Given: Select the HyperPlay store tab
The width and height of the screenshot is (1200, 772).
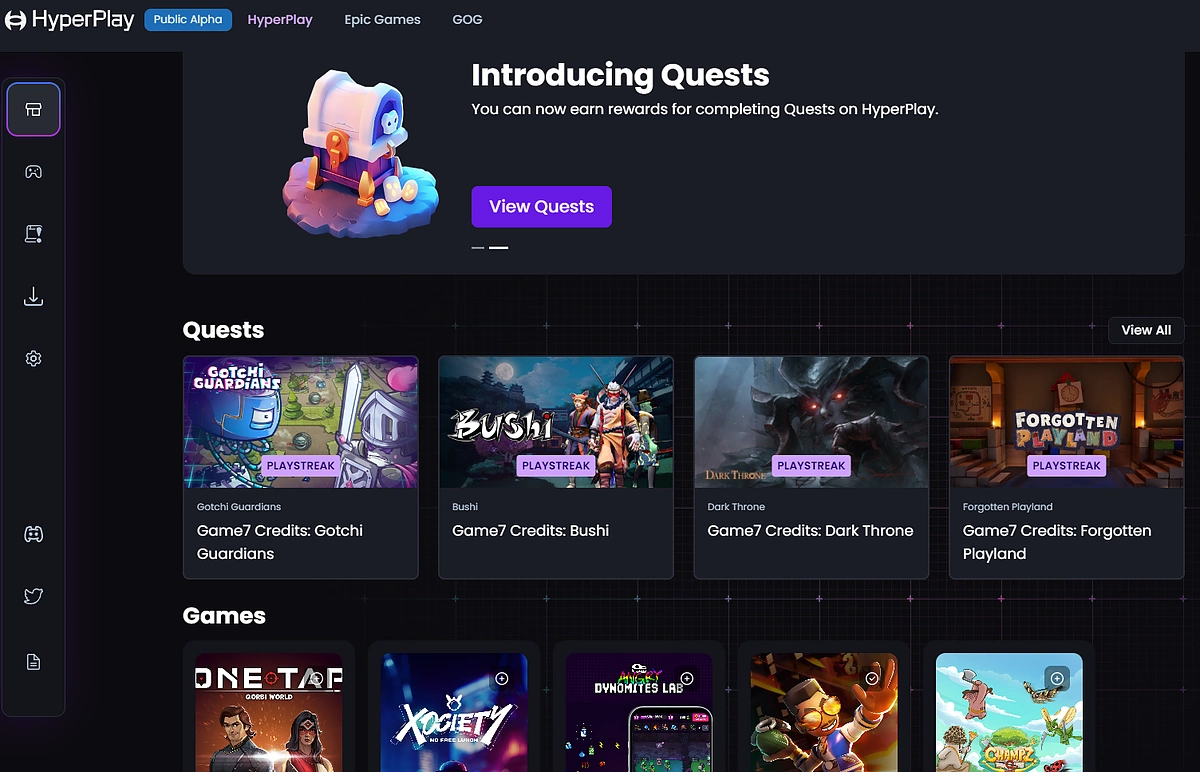Looking at the screenshot, I should [x=280, y=19].
